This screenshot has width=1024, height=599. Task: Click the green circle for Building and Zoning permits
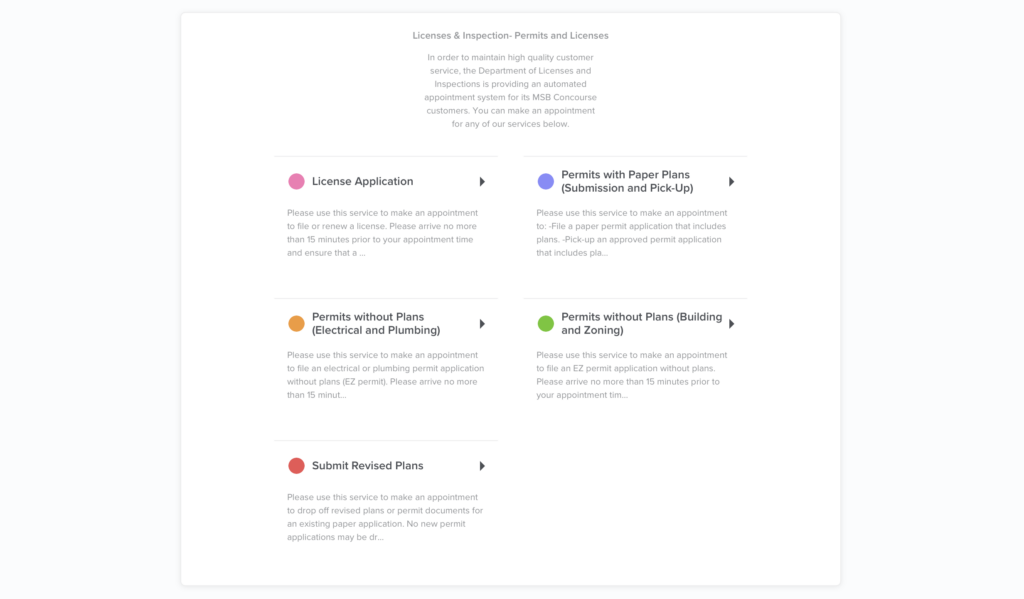[546, 324]
